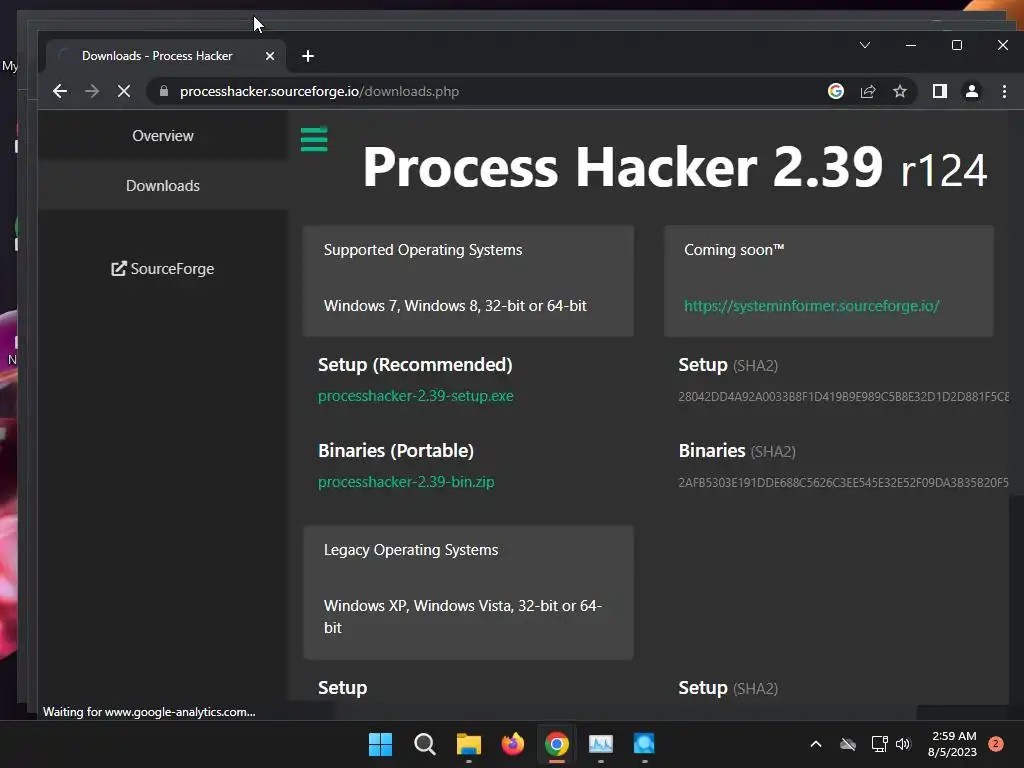The image size is (1024, 768).
Task: Download processhacker-2.39-bin.zip
Action: 406,482
